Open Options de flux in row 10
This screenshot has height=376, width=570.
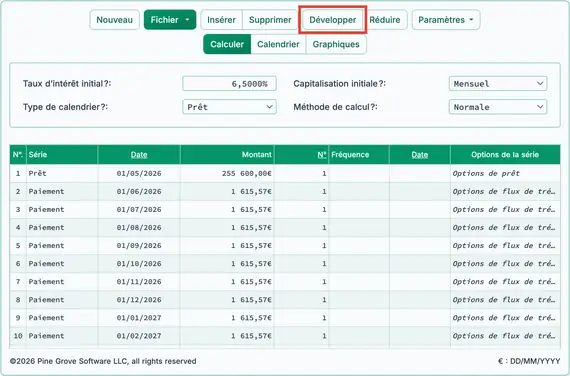(505, 336)
